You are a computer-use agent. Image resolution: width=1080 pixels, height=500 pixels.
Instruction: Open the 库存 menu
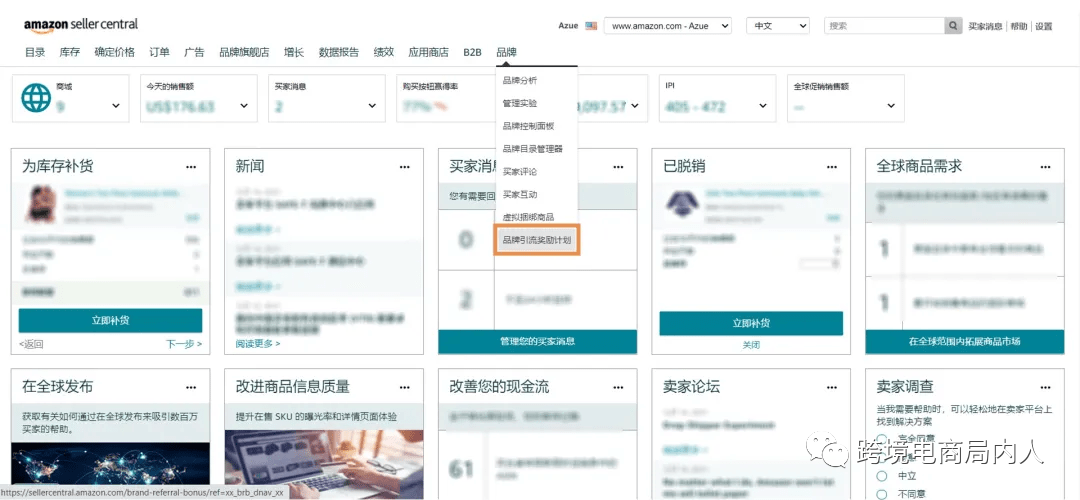[x=70, y=52]
